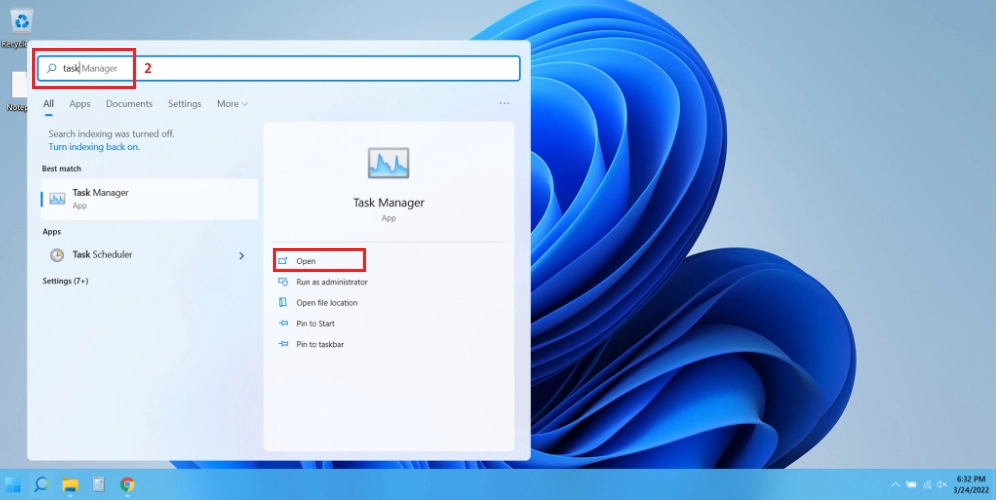Viewport: 996px width, 500px height.
Task: Click the taskbar Search icon
Action: tap(41, 485)
